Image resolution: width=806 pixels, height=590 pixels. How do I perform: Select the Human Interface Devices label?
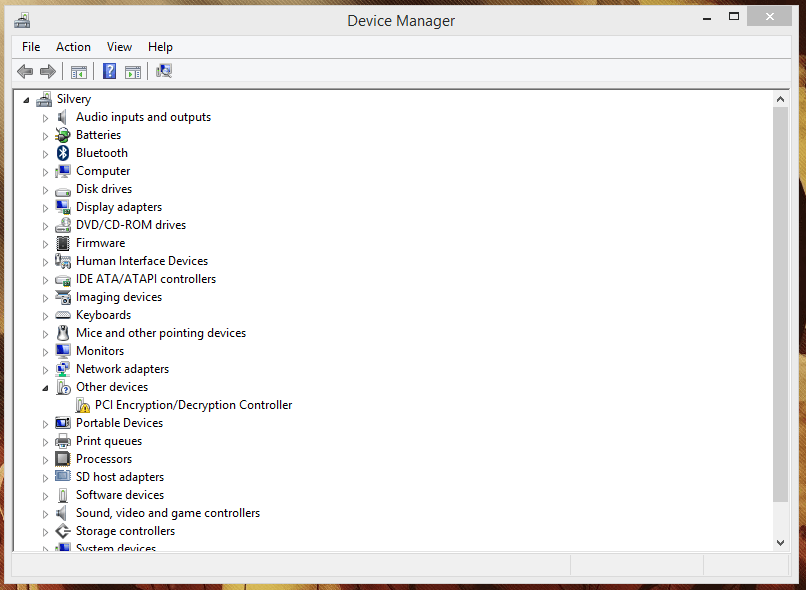(x=142, y=261)
